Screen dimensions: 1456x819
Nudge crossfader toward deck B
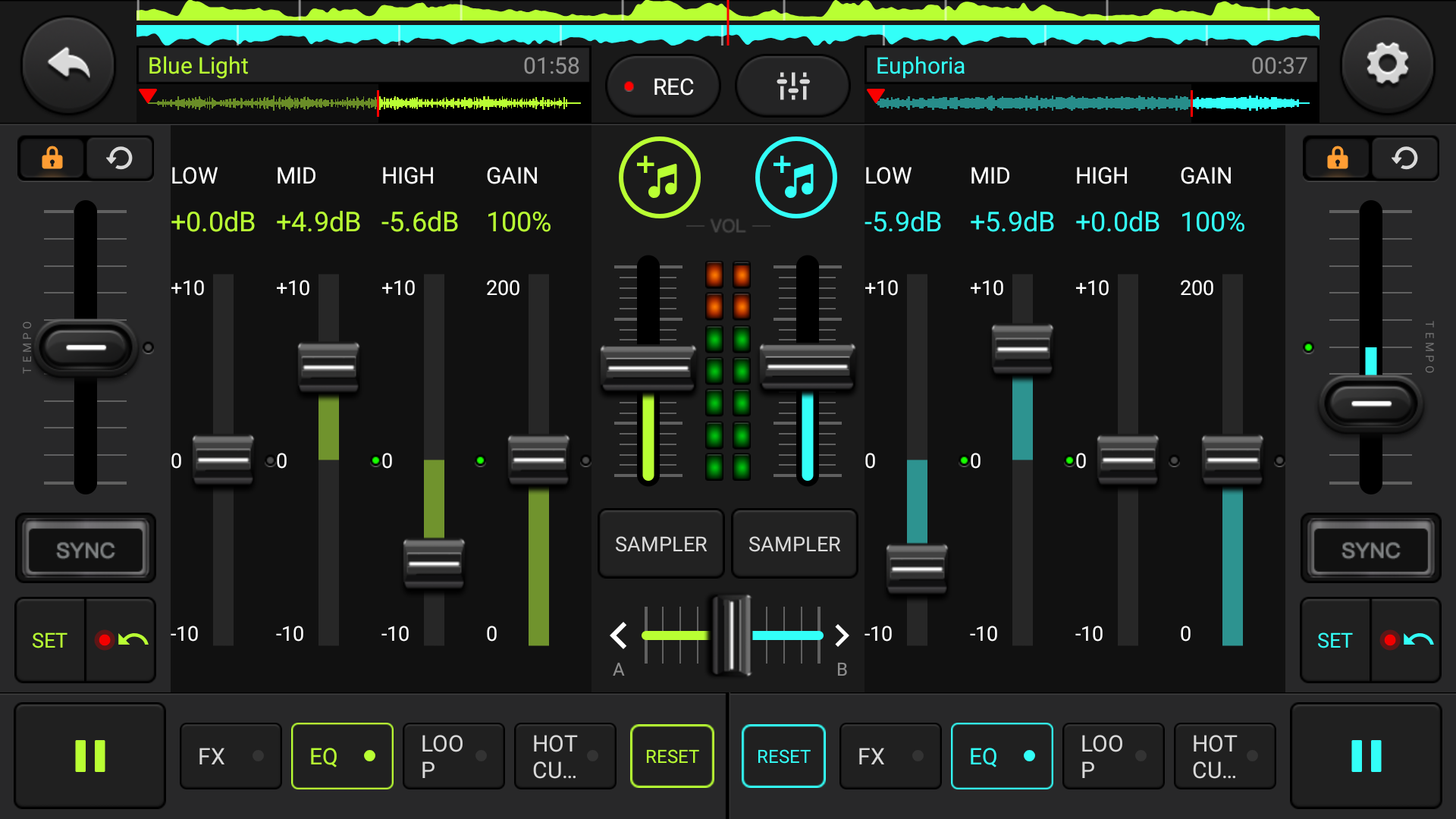(841, 635)
